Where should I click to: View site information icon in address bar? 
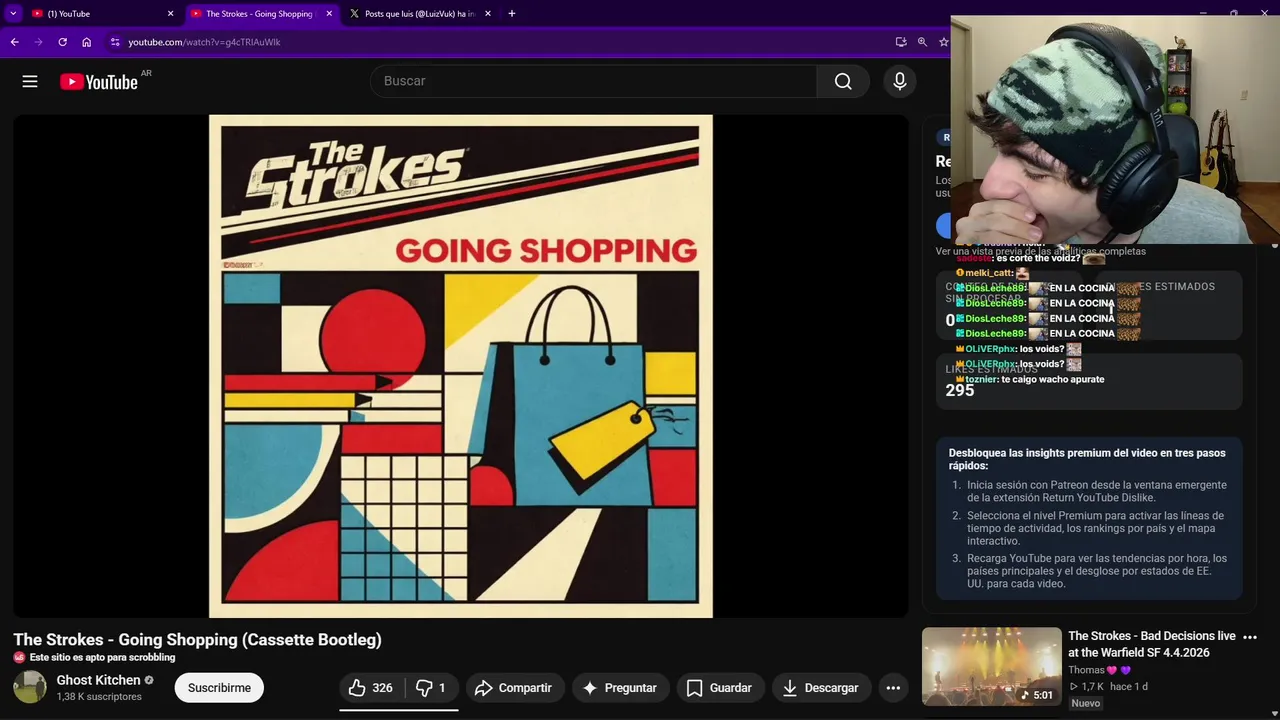click(115, 42)
